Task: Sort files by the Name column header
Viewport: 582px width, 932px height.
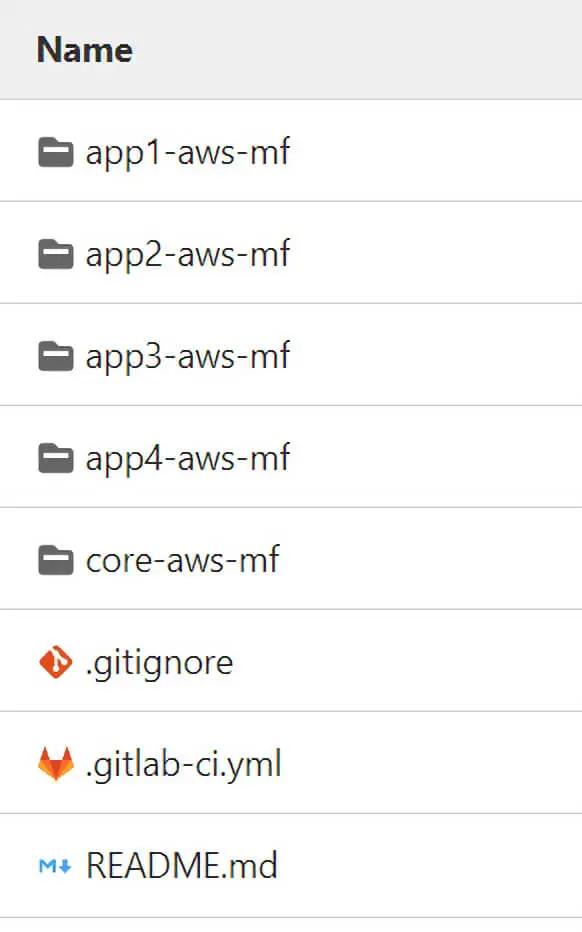Action: 84,50
